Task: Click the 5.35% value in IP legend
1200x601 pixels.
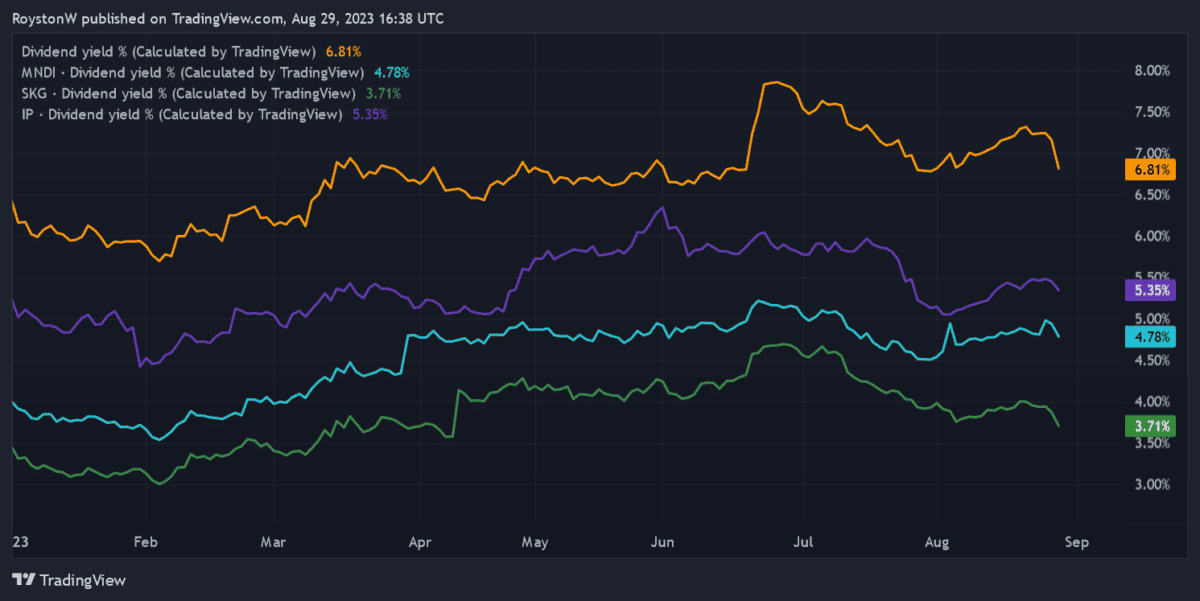Action: (369, 114)
